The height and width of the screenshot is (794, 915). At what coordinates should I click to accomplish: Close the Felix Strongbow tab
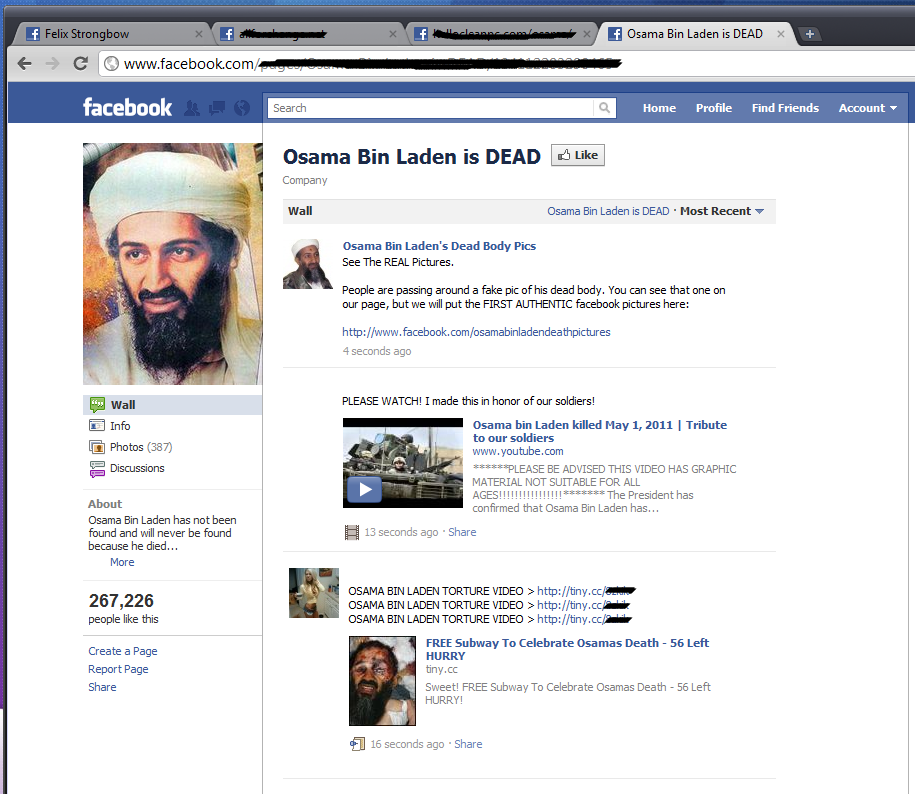point(199,34)
